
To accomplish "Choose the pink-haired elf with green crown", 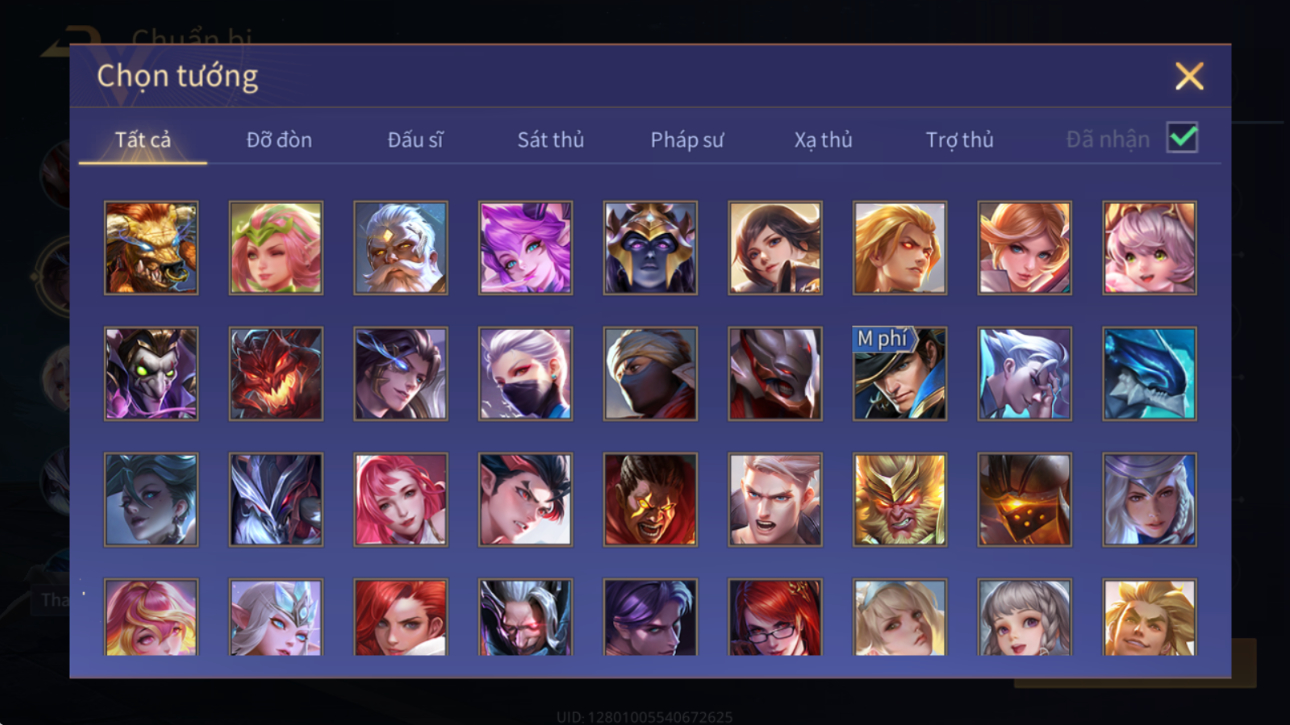I will coord(275,248).
